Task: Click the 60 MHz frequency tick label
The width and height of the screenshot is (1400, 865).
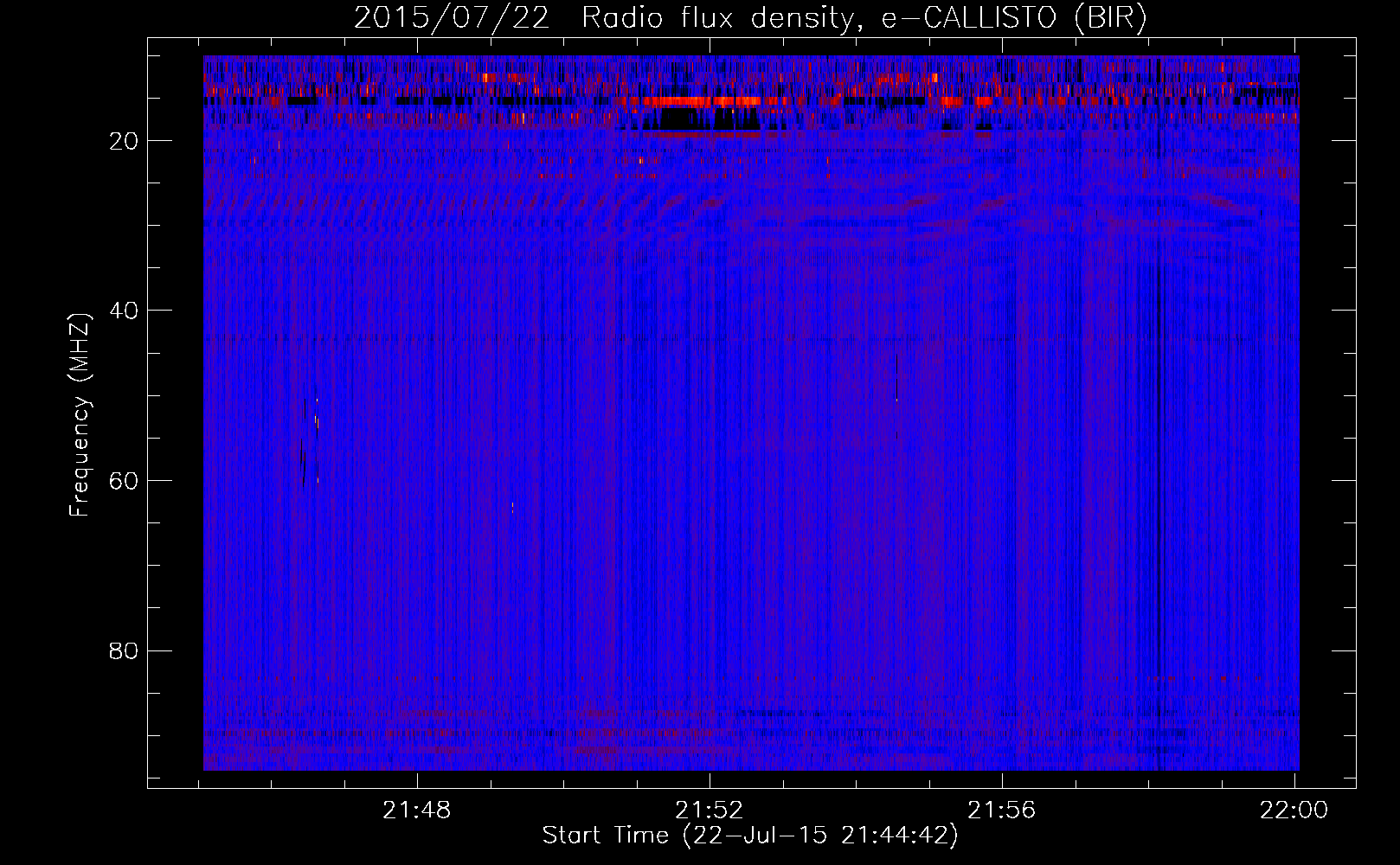Action: (x=125, y=481)
